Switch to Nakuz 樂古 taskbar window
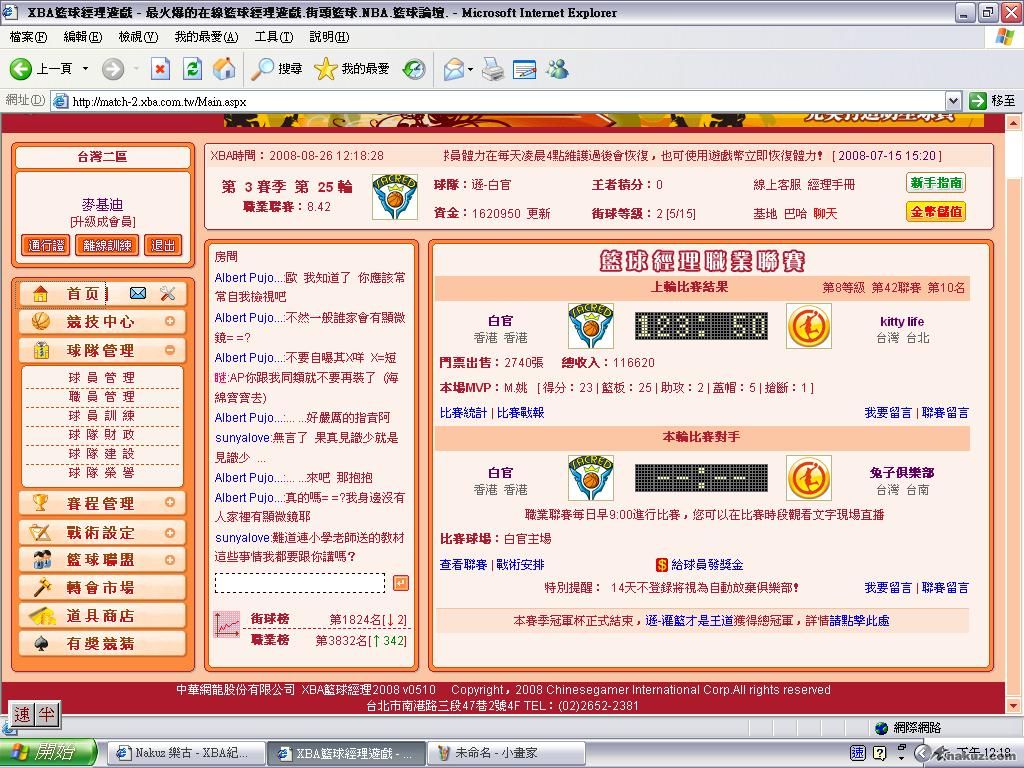The height and width of the screenshot is (768, 1024). point(185,753)
